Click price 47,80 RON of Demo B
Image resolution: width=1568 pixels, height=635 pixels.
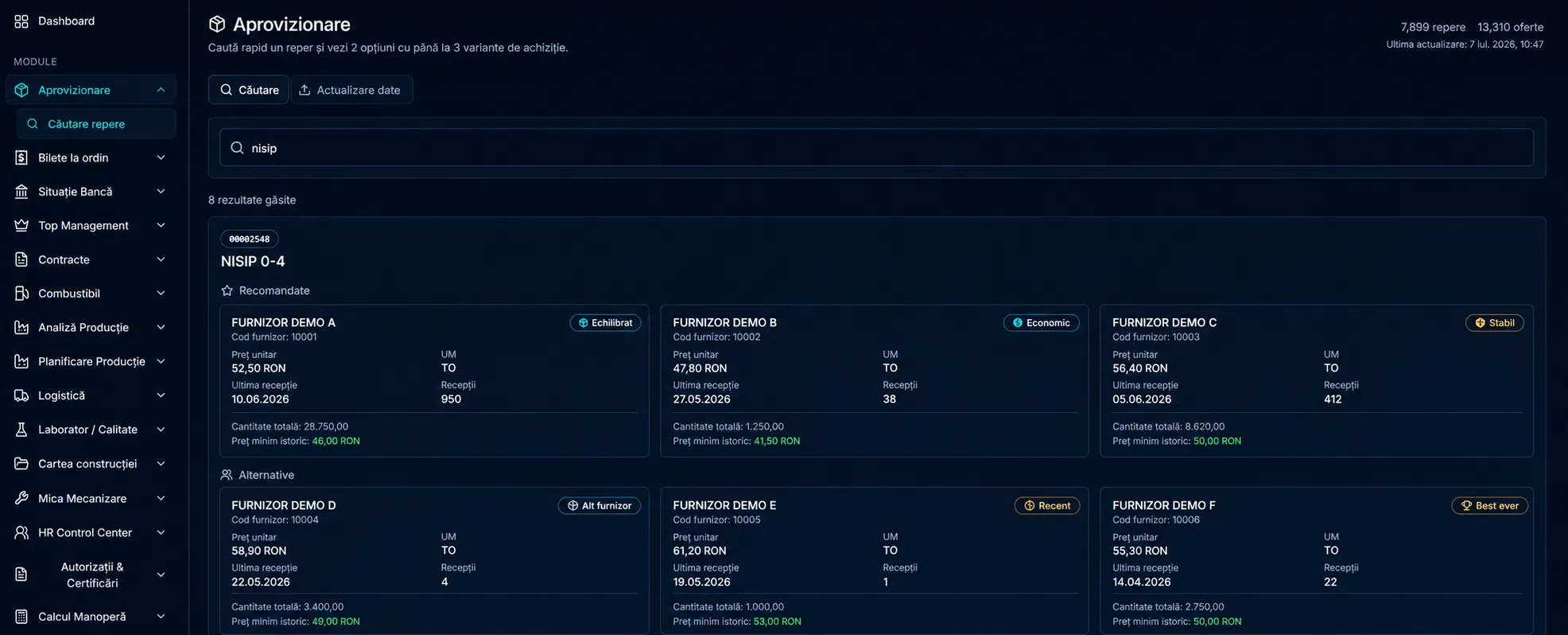(700, 368)
